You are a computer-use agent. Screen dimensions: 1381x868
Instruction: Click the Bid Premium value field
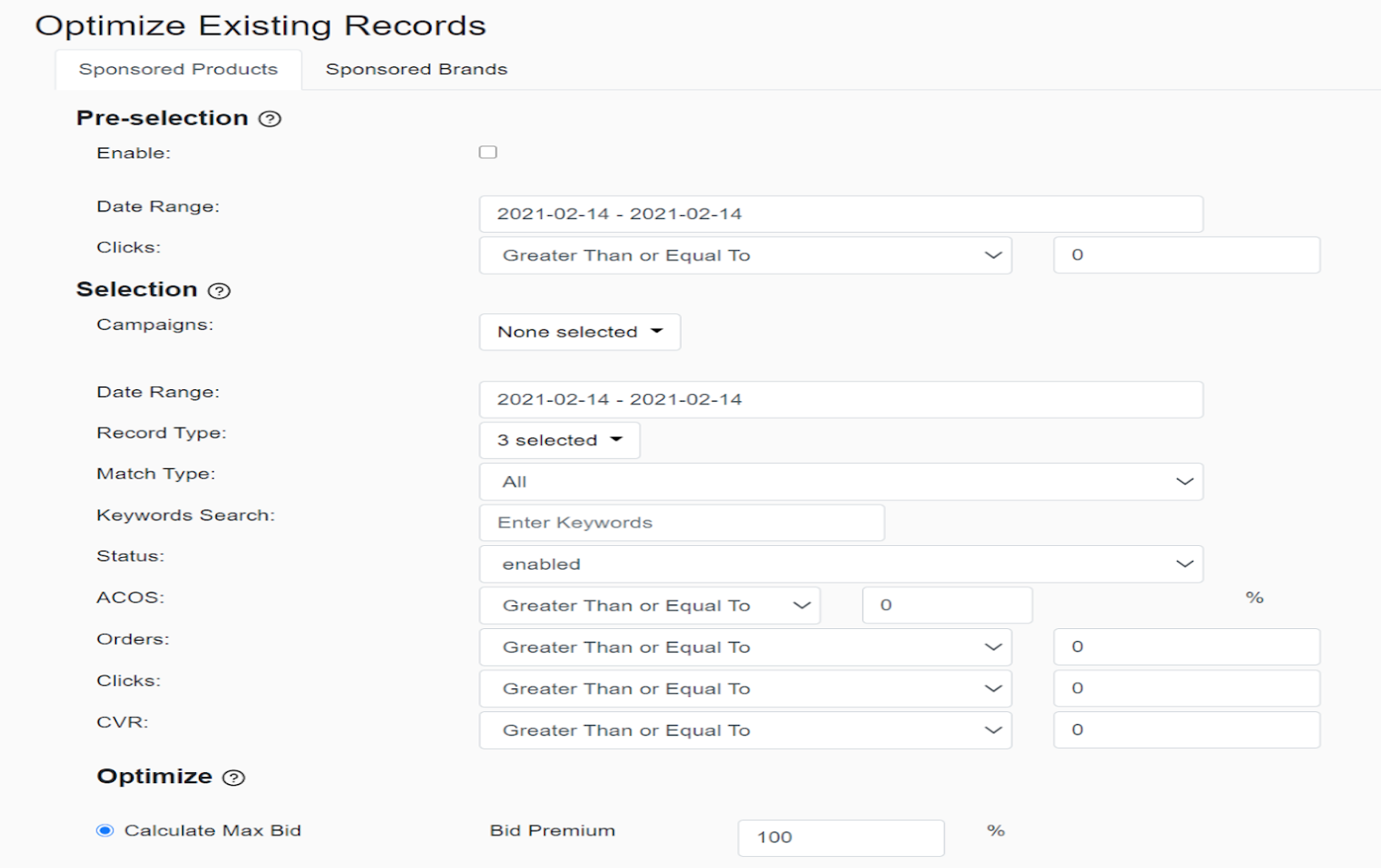click(x=841, y=838)
